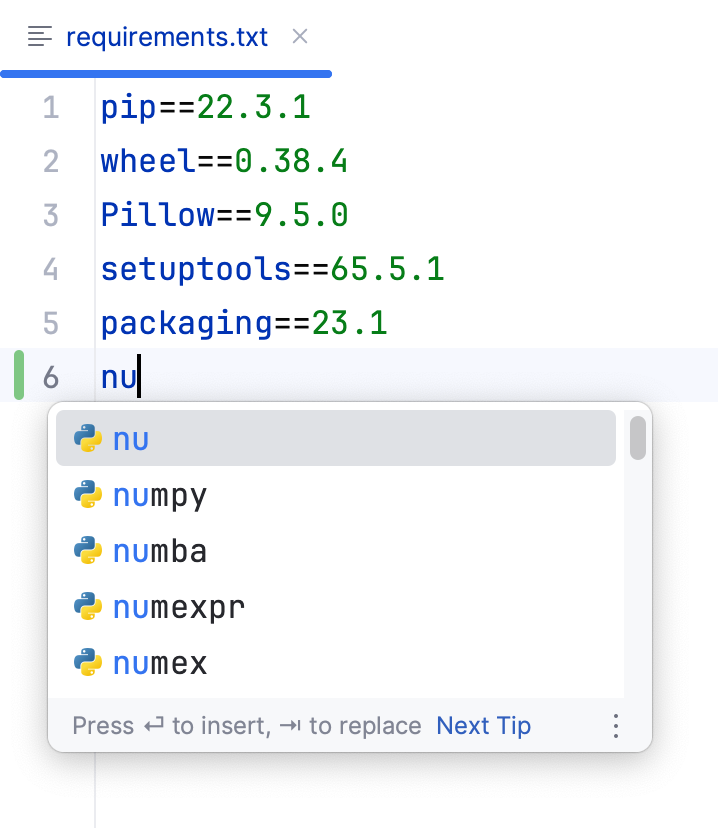
Task: Click line number 3 in the gutter
Action: (x=51, y=215)
